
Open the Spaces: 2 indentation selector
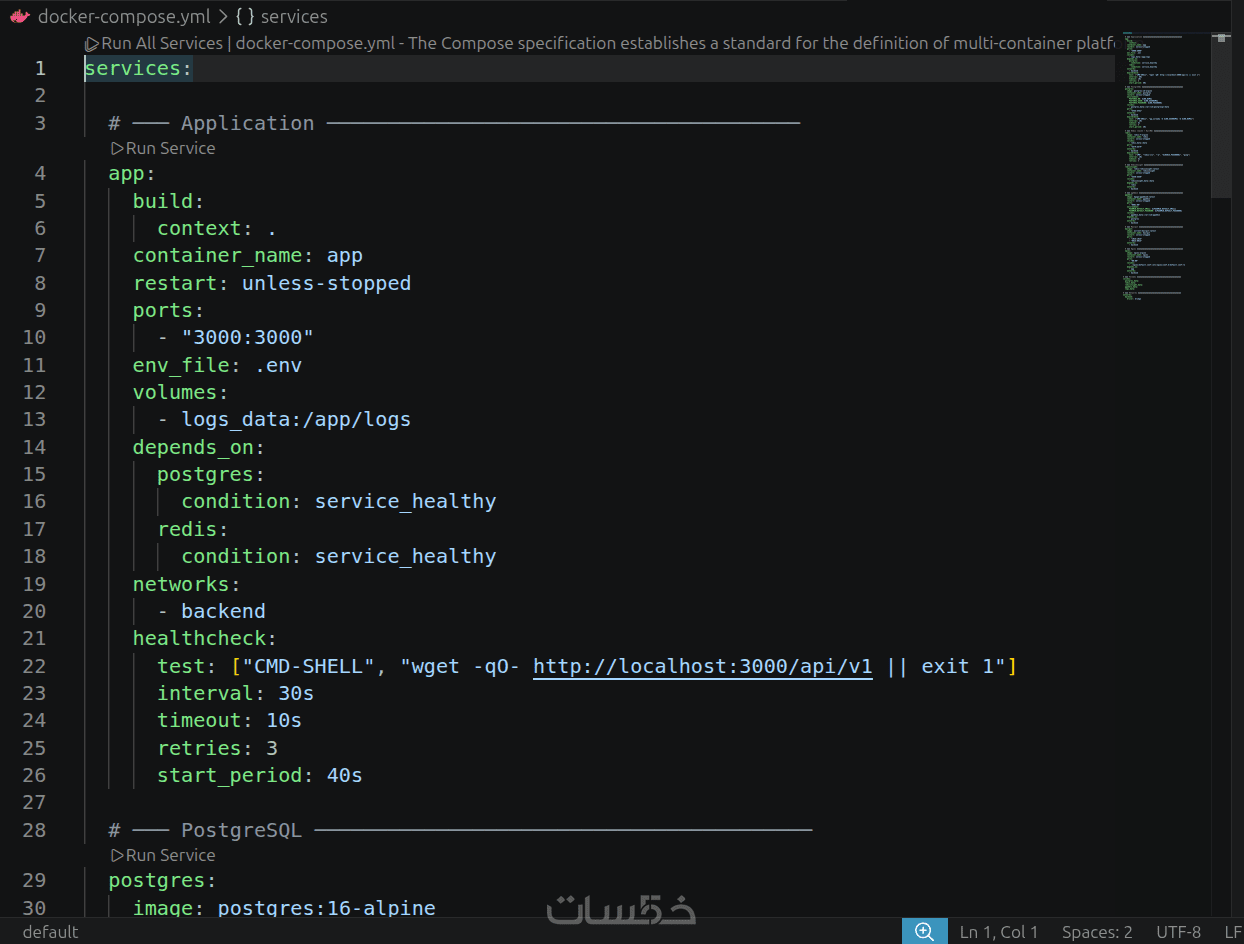point(1097,932)
